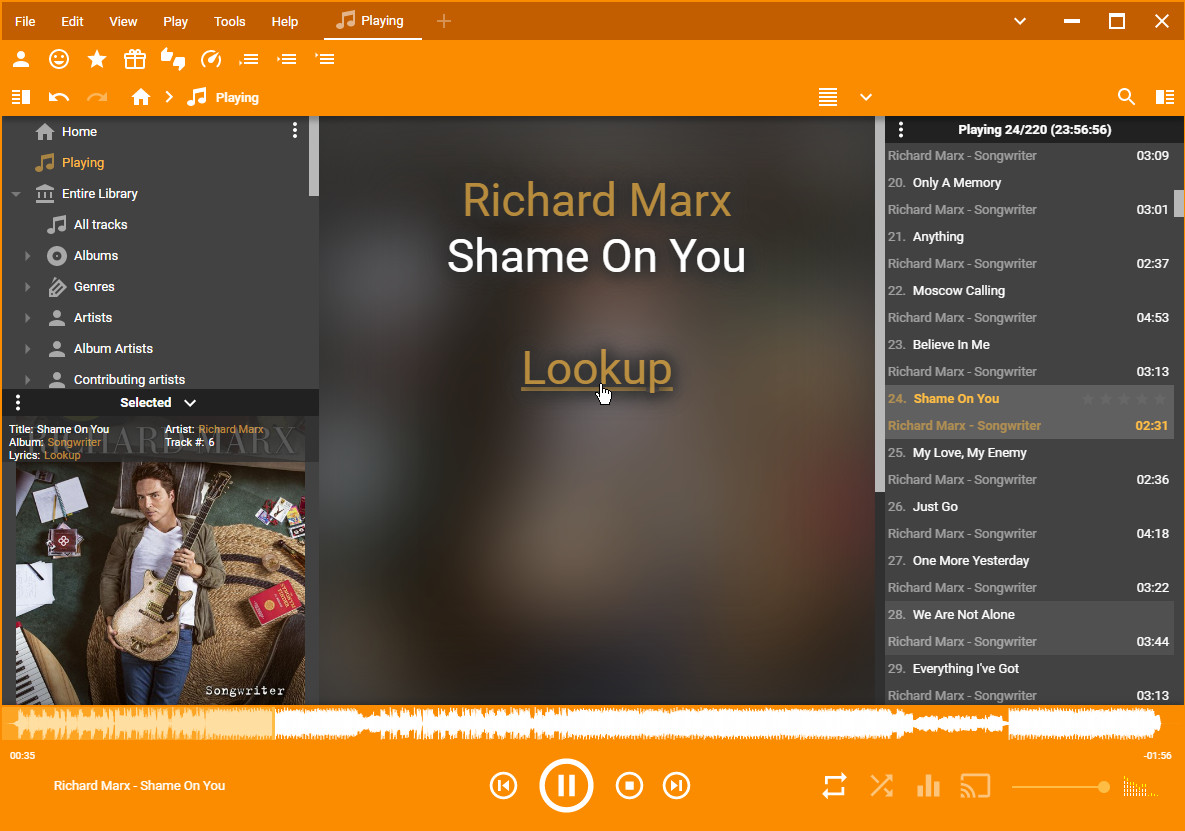Image resolution: width=1185 pixels, height=831 pixels.
Task: Open the search magnifier icon
Action: click(x=1126, y=97)
